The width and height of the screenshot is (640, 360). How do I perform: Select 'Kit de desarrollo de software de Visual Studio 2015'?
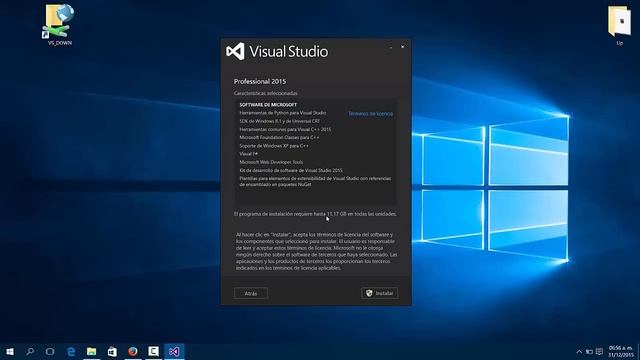(291, 170)
